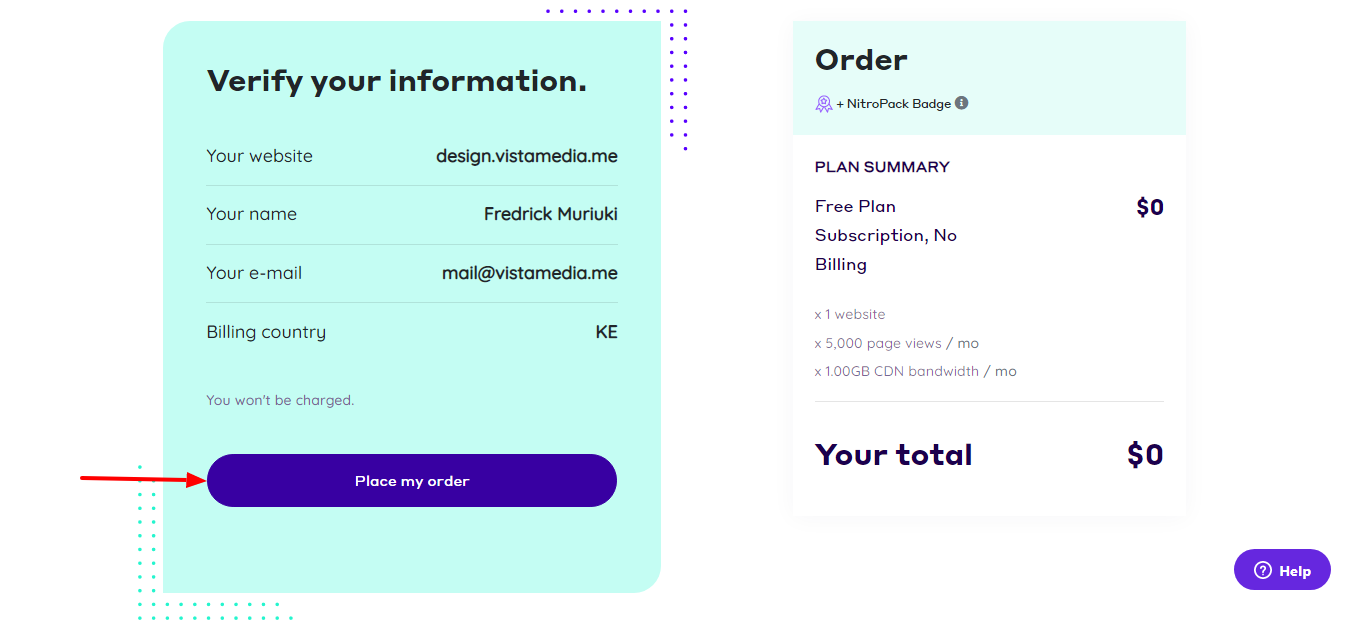This screenshot has height=625, width=1349.
Task: Click the + NitroPack Badge label
Action: pyautogui.click(x=894, y=104)
